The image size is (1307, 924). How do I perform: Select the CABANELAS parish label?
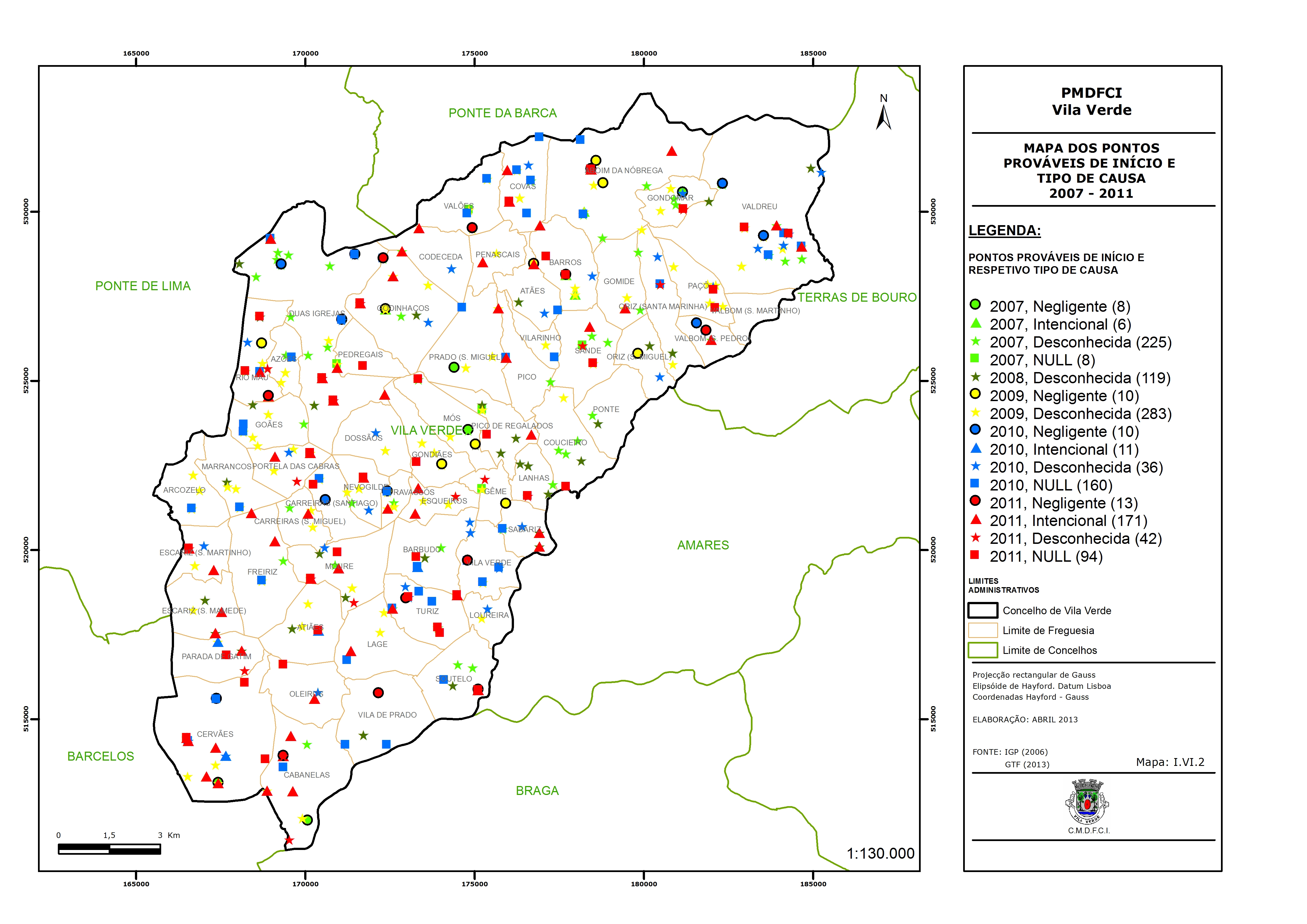pyautogui.click(x=307, y=775)
